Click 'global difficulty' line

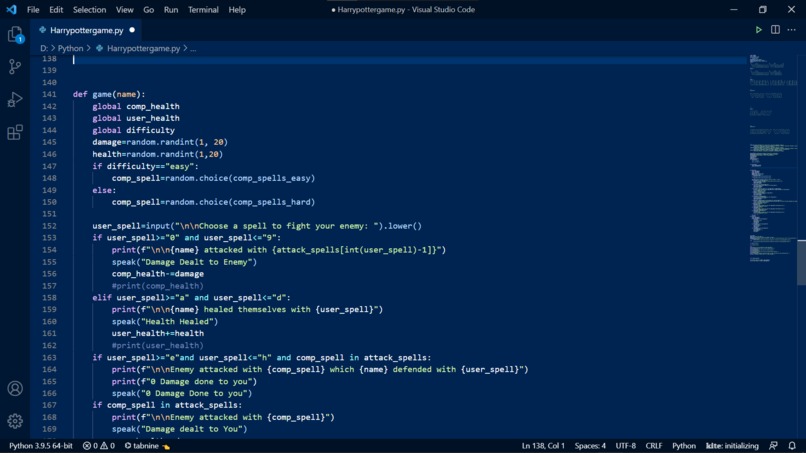133,130
